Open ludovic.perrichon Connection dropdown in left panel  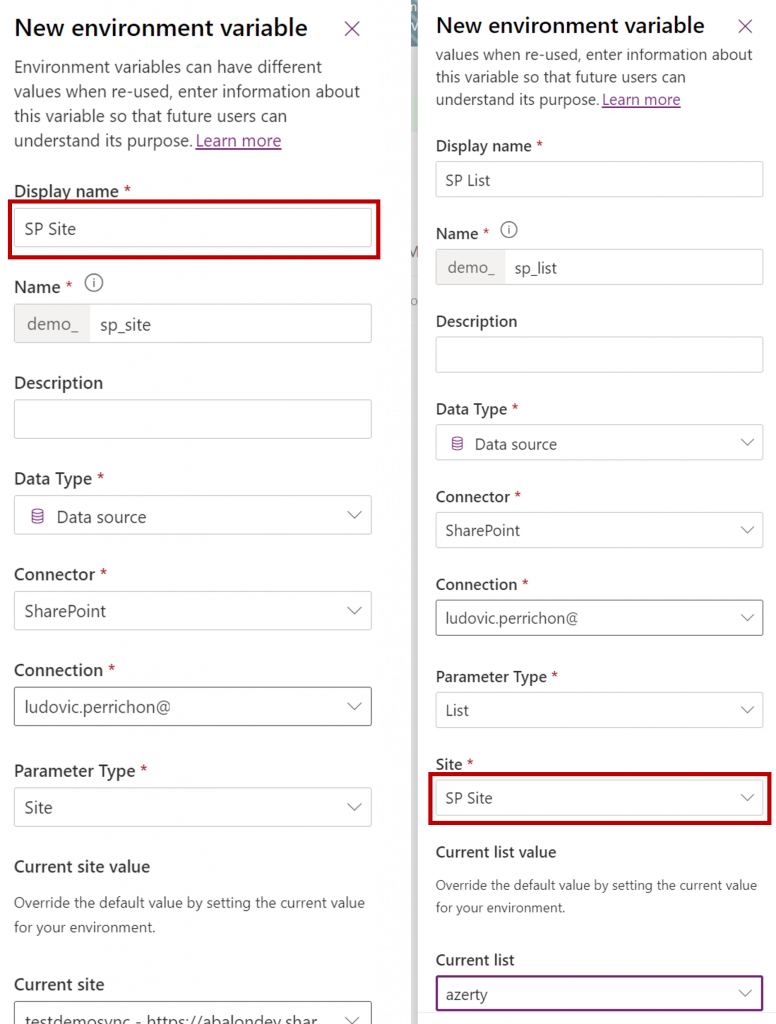193,707
